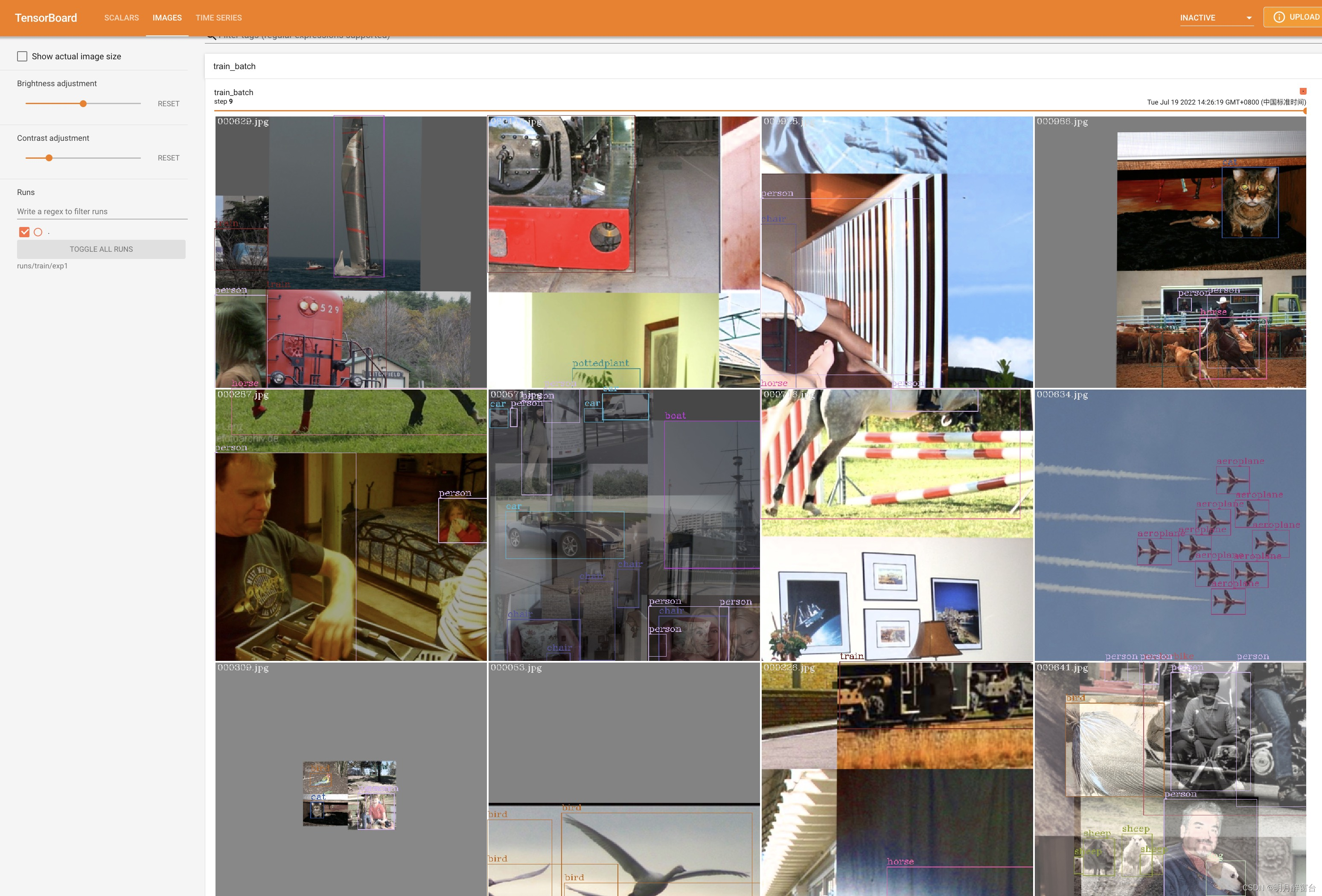The image size is (1322, 896).
Task: Click the runs/train/exp1 tree item
Action: coord(43,266)
